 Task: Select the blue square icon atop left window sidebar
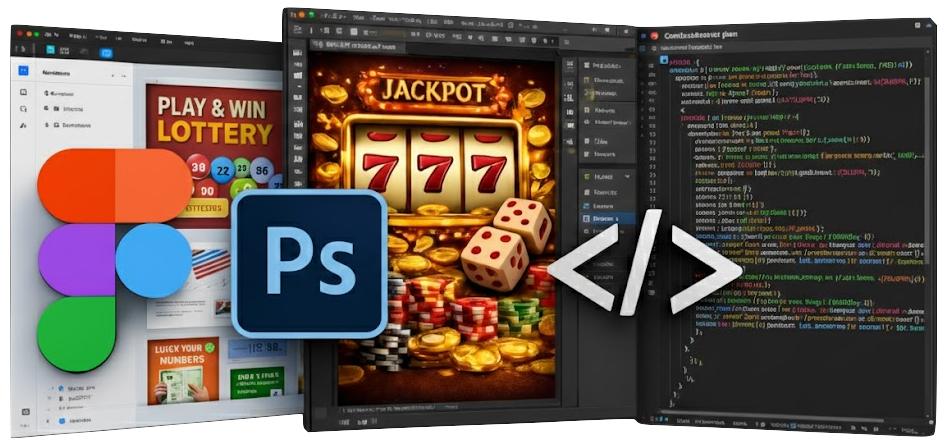[23, 71]
